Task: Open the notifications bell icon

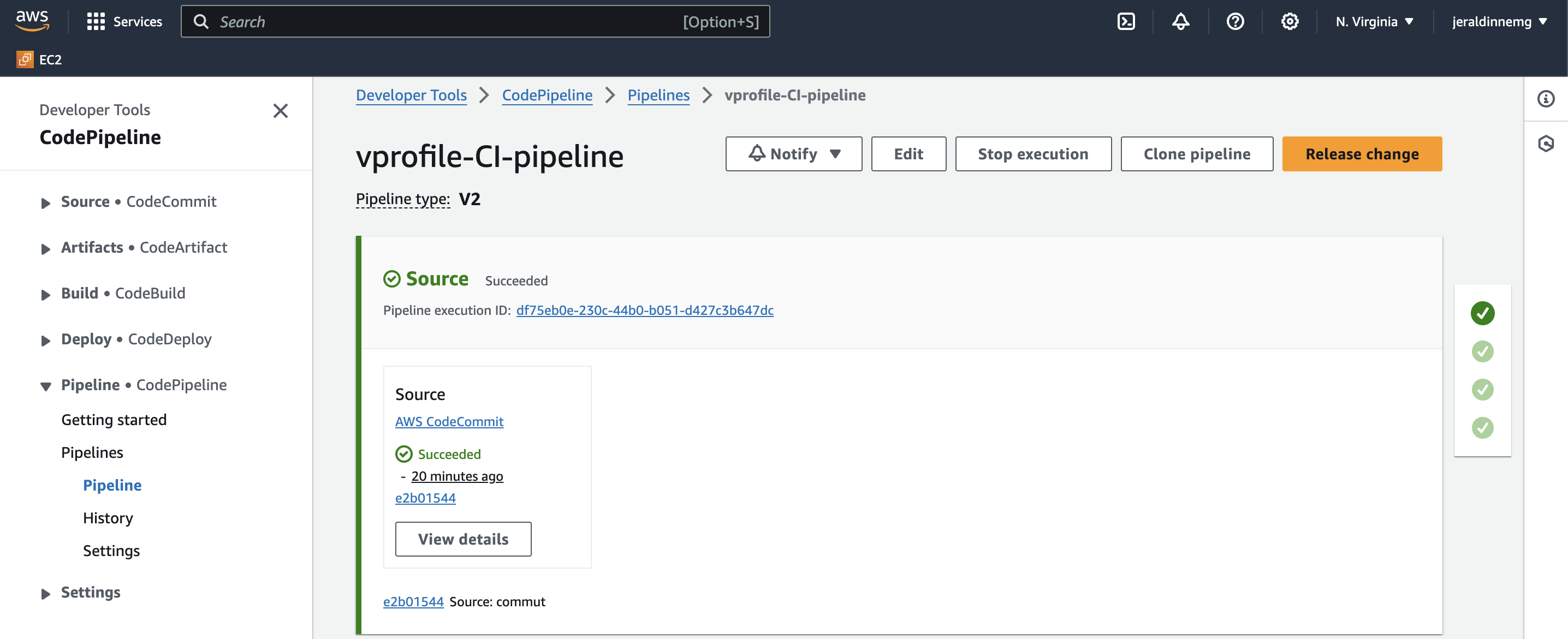Action: click(1180, 22)
